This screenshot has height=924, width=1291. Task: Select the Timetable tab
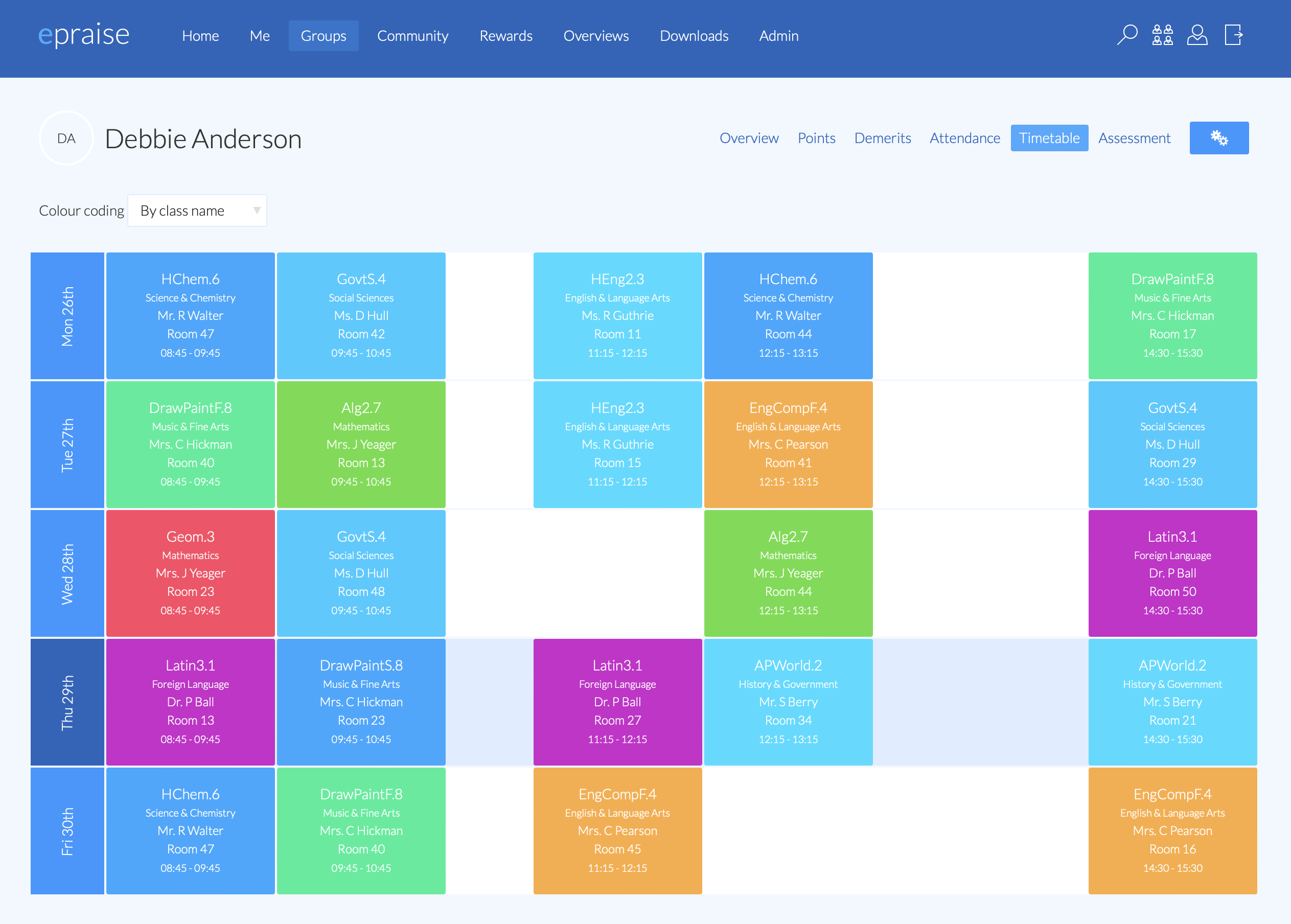point(1049,138)
